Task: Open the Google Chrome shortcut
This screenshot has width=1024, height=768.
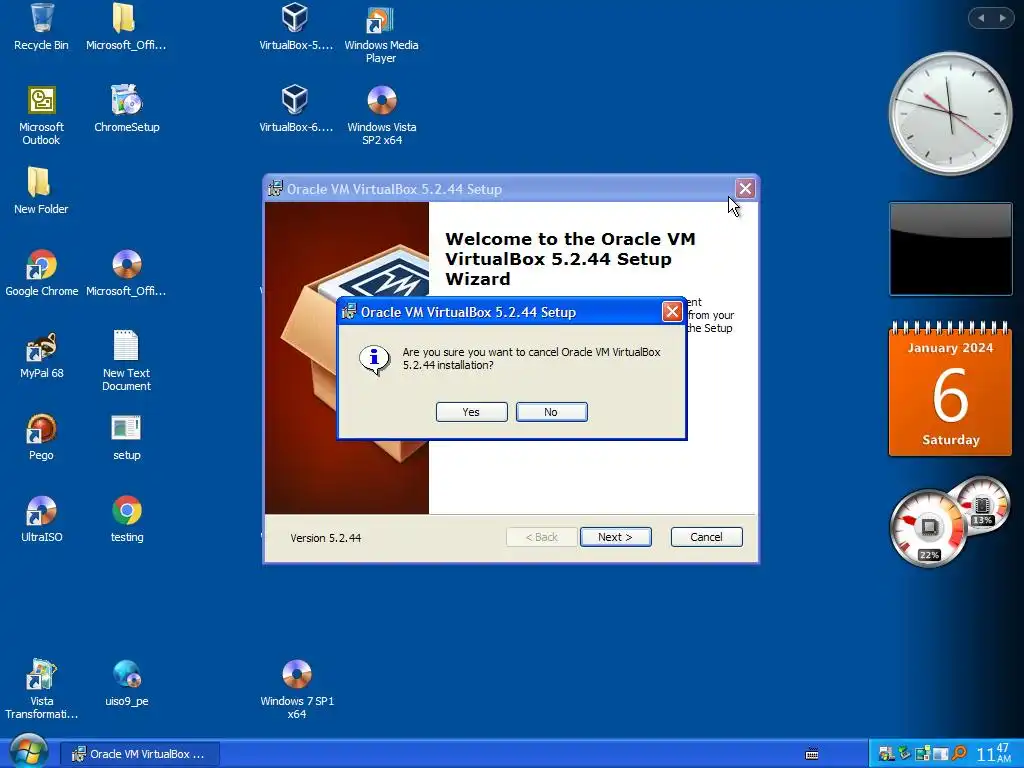Action: pyautogui.click(x=41, y=274)
